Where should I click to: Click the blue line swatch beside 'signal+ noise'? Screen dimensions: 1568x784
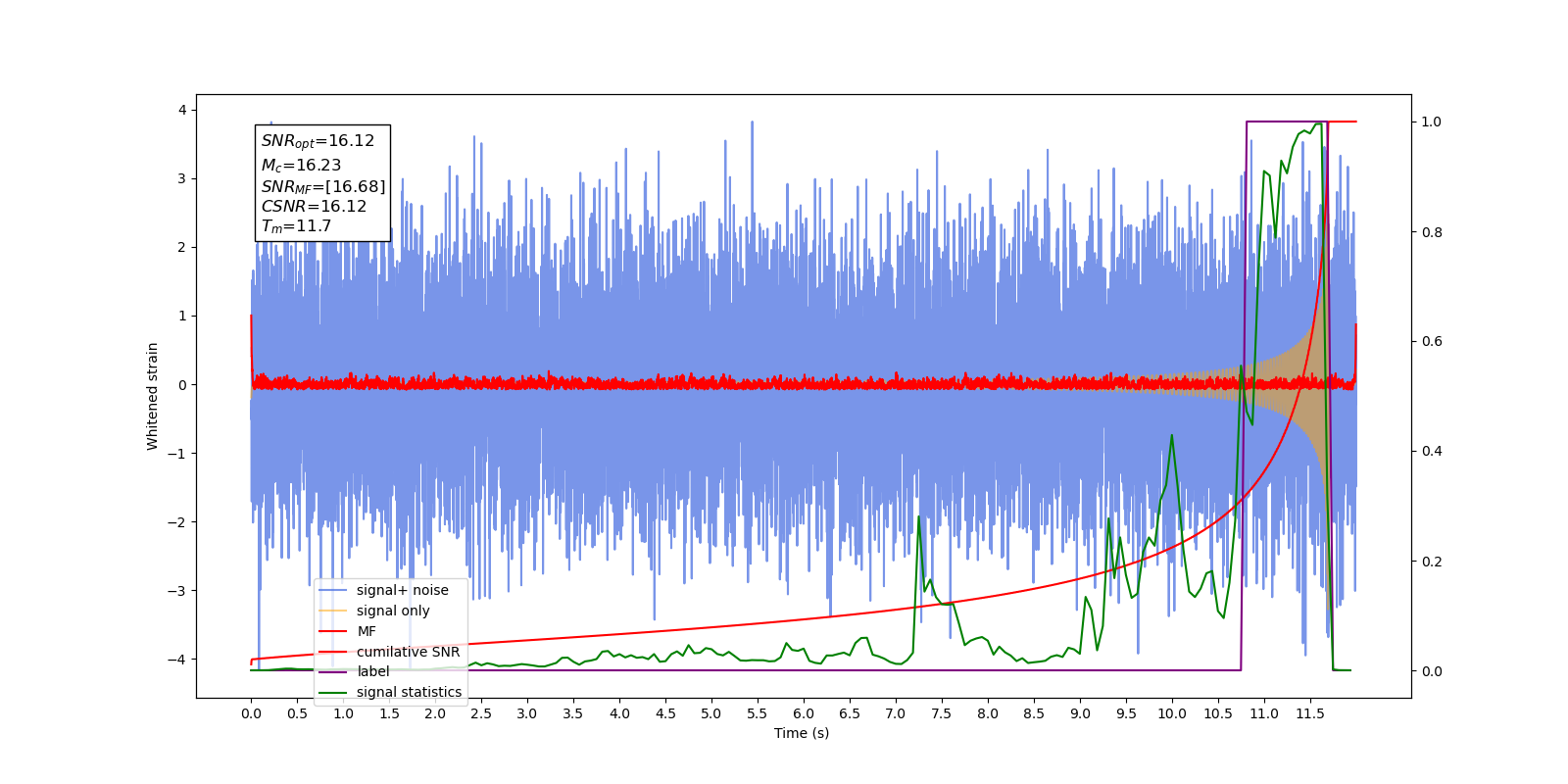(333, 590)
